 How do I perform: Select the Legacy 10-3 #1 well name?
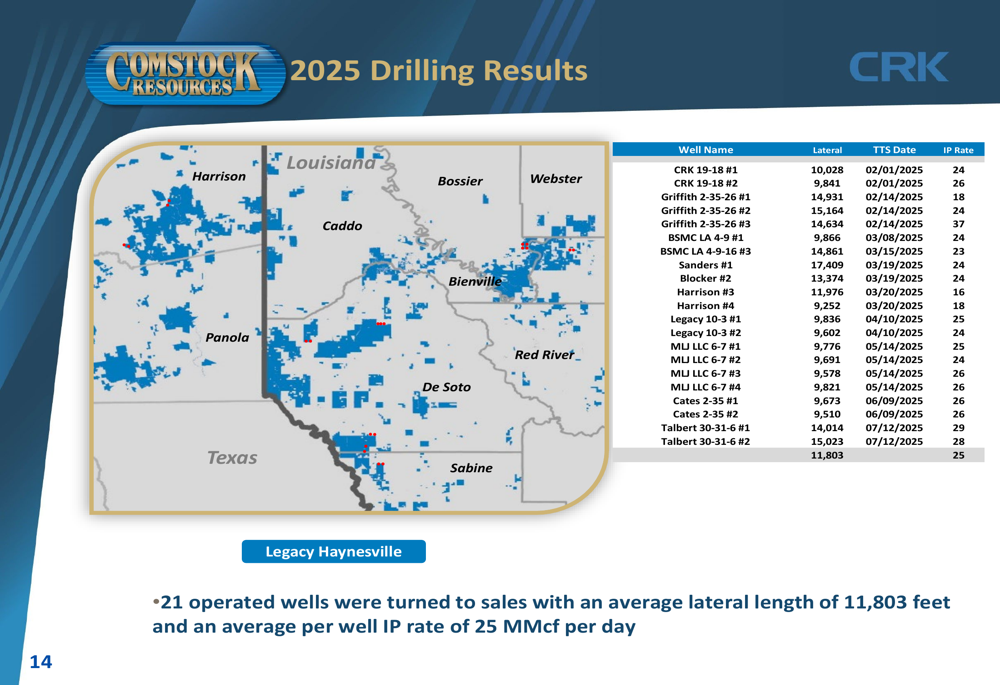coord(705,319)
